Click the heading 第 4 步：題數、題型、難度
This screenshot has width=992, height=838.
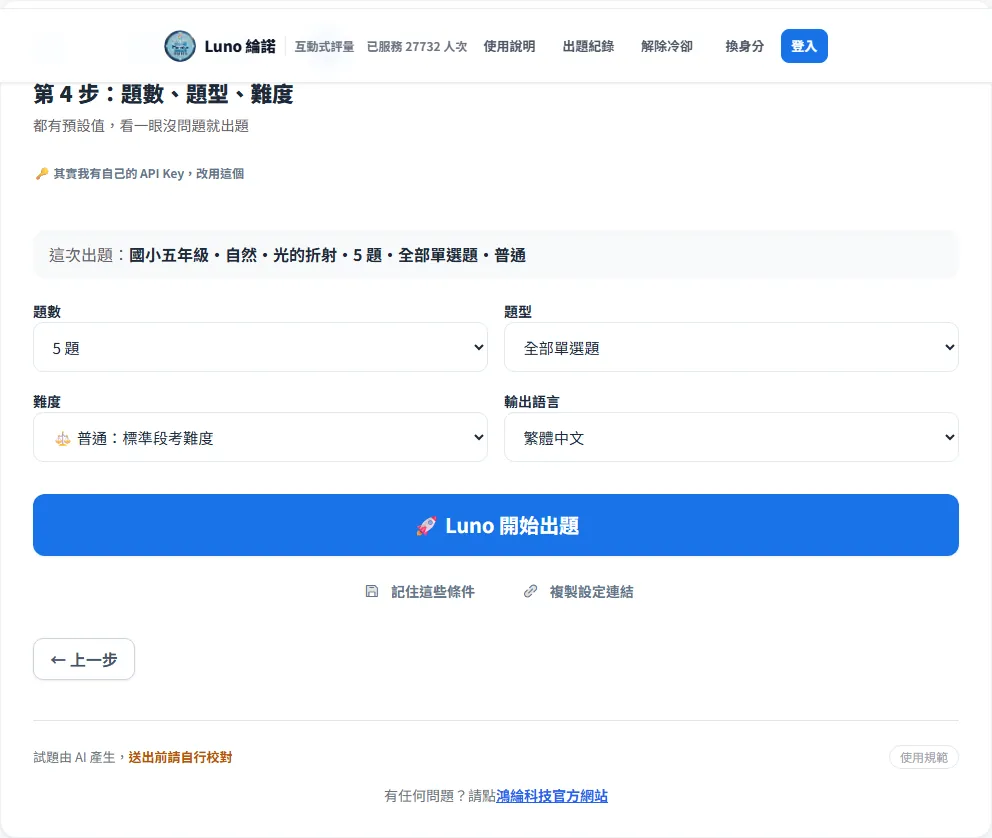coord(163,94)
